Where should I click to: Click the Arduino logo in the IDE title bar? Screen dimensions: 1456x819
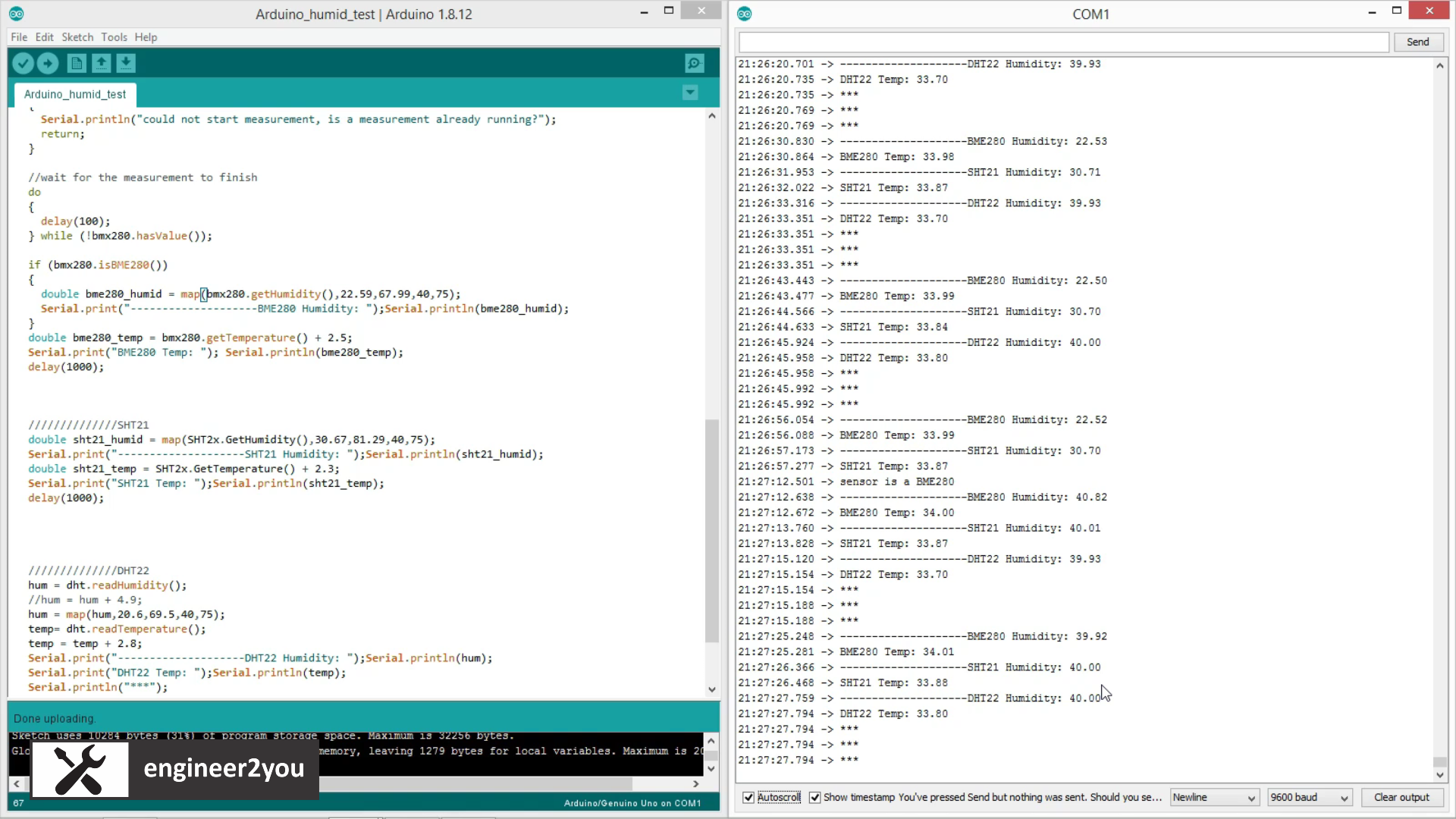coord(16,14)
